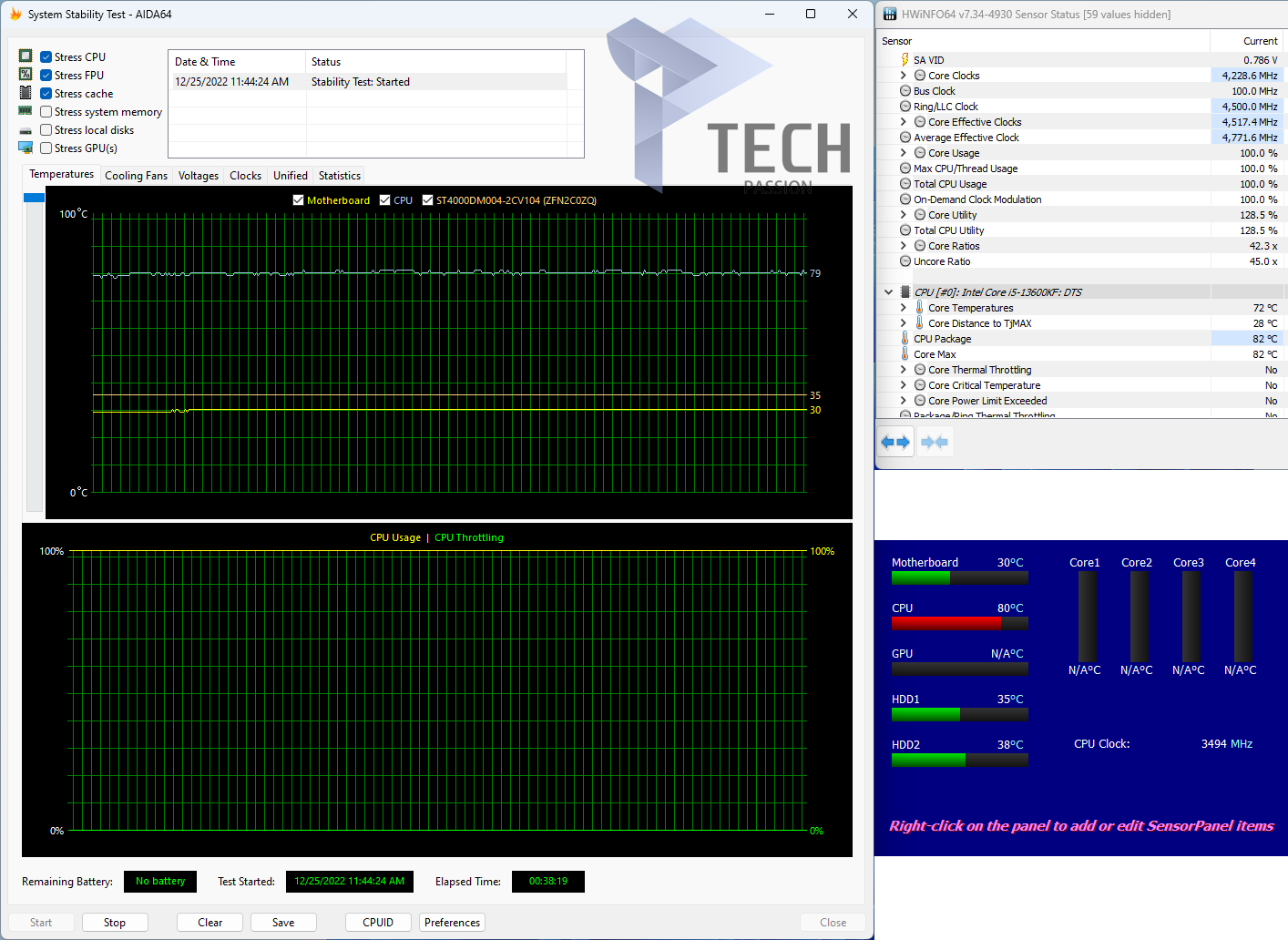
Task: Click the Stress system memory RAM icon
Action: 26,111
